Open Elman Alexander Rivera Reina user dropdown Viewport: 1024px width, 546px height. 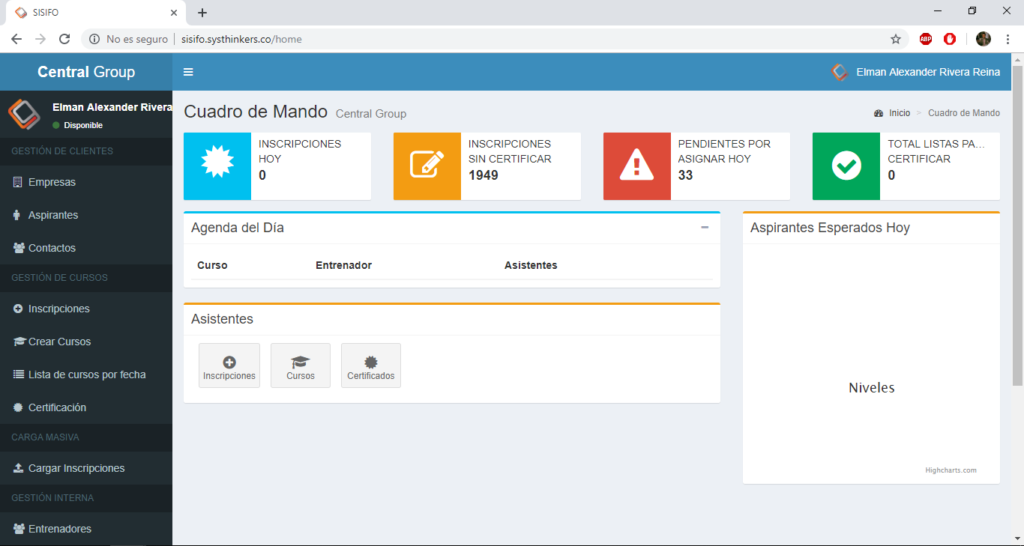(916, 72)
